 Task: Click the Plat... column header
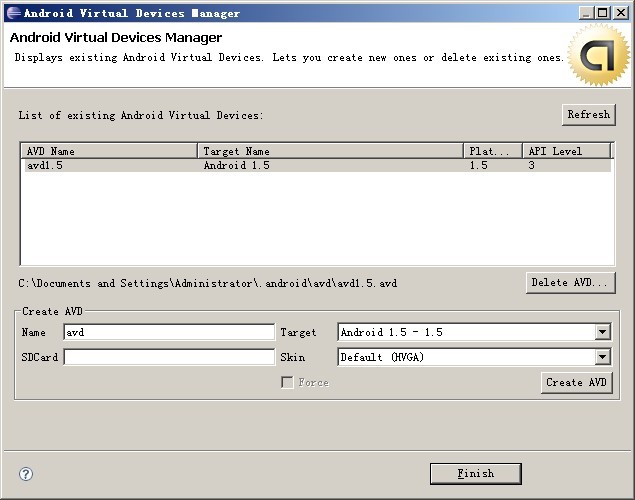492,151
